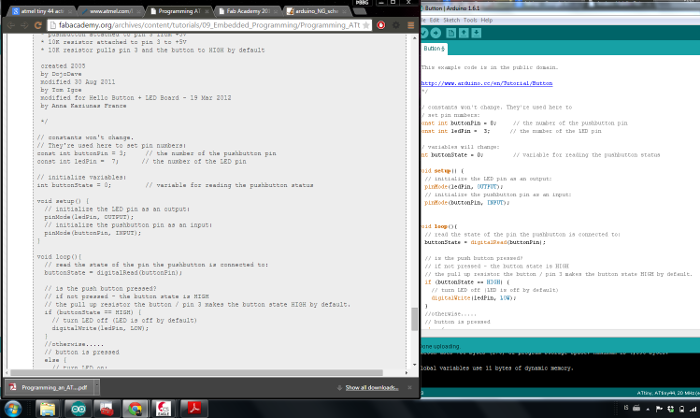The height and width of the screenshot is (418, 700).
Task: Open Chrome hamburger menu
Action: [x=411, y=25]
